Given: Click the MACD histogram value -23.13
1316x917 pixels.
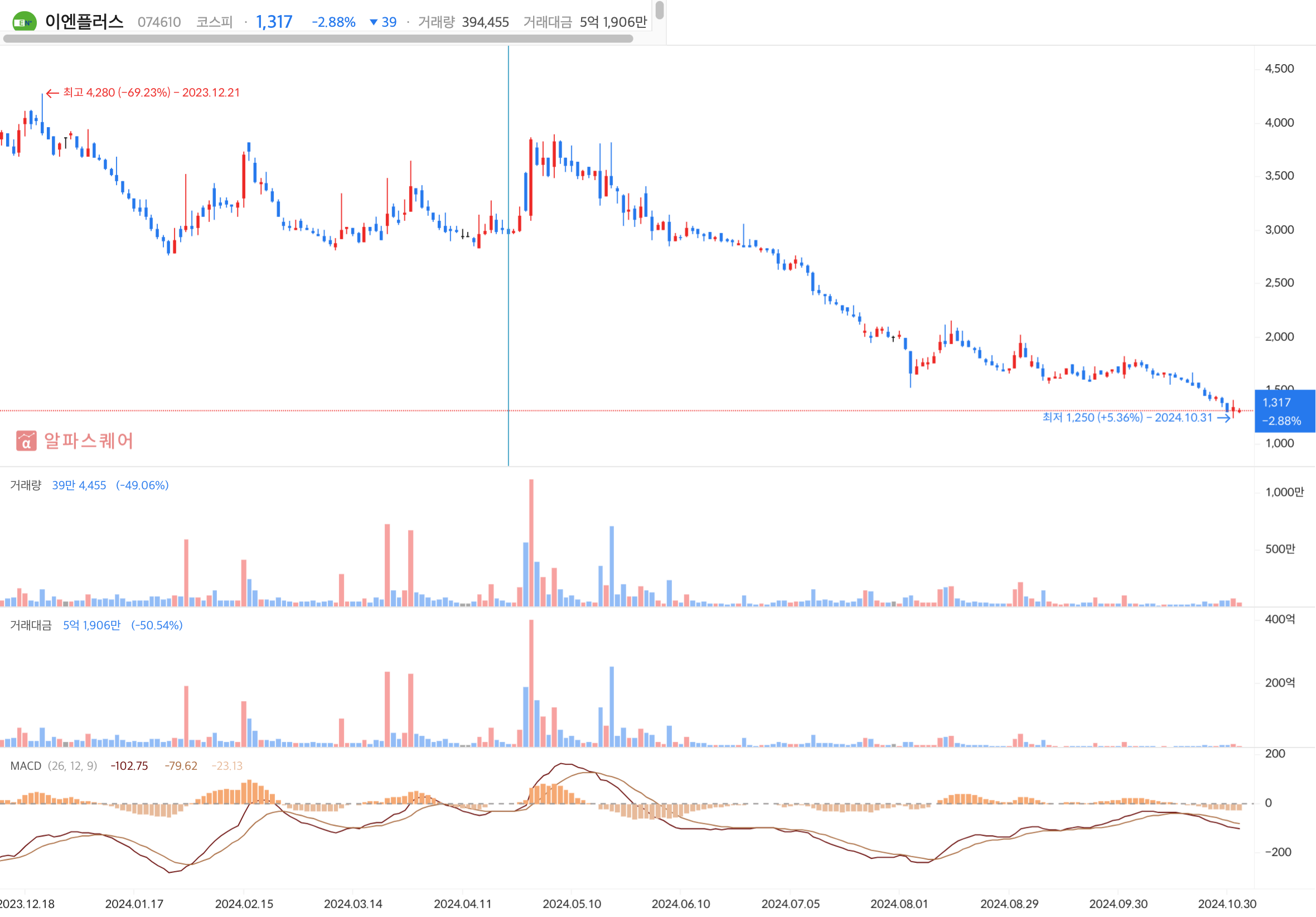Looking at the screenshot, I should pyautogui.click(x=227, y=766).
